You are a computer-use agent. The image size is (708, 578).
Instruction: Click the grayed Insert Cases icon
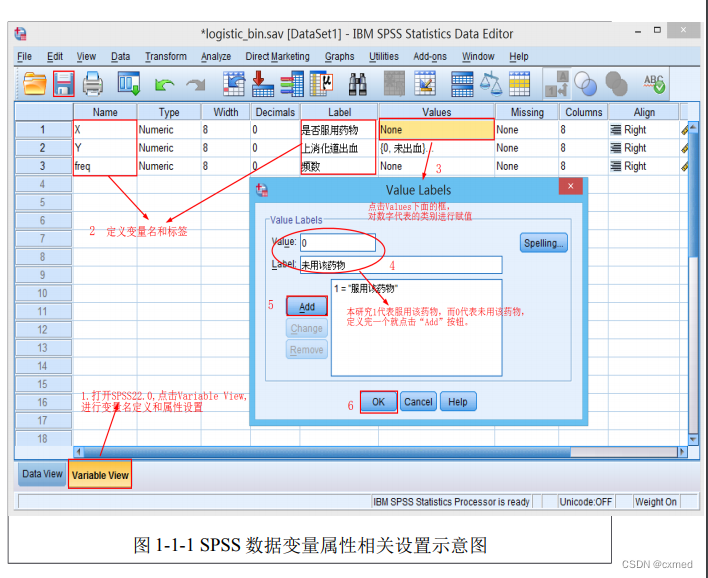tap(394, 84)
